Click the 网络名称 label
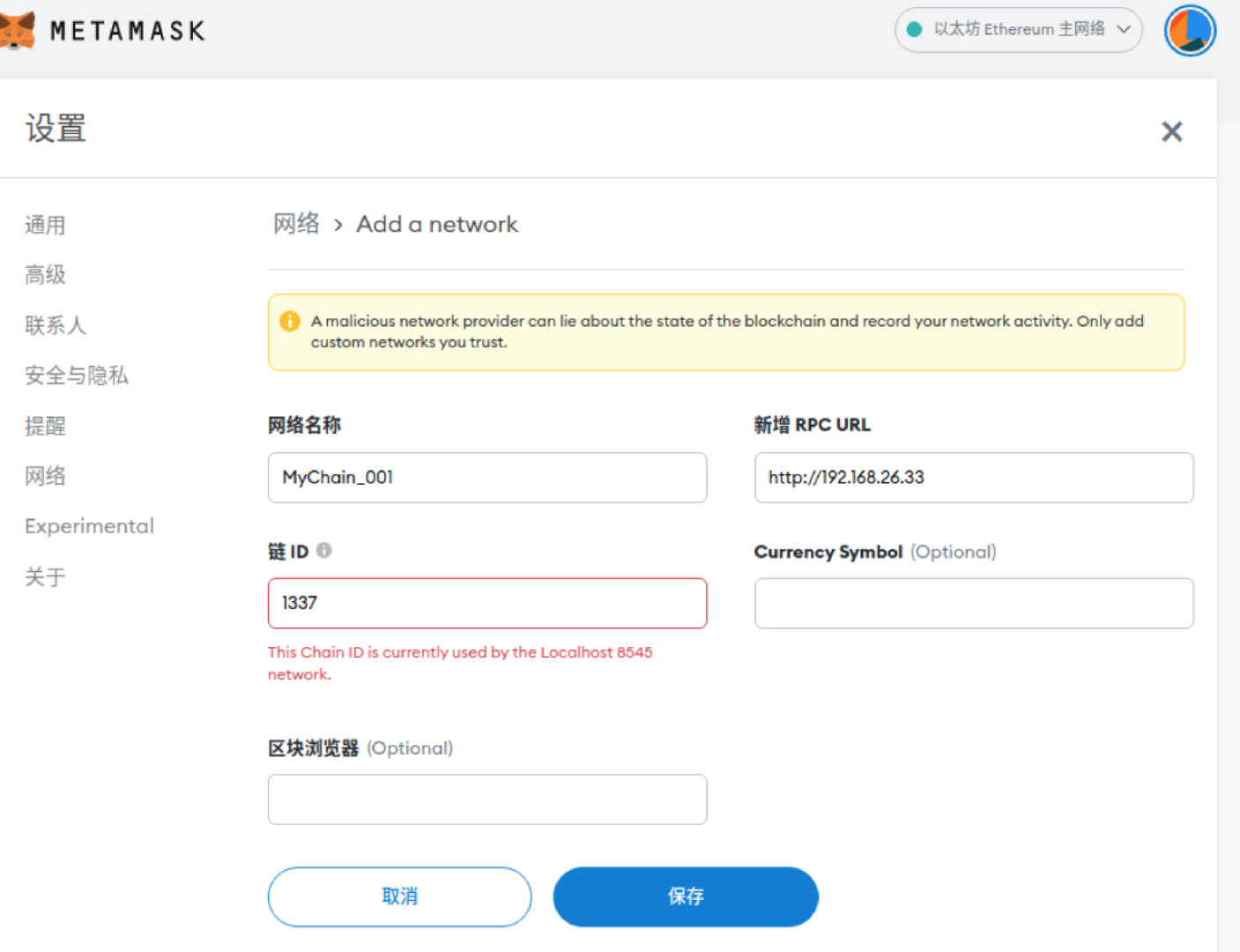Screen dimensions: 1240x952 coord(304,425)
